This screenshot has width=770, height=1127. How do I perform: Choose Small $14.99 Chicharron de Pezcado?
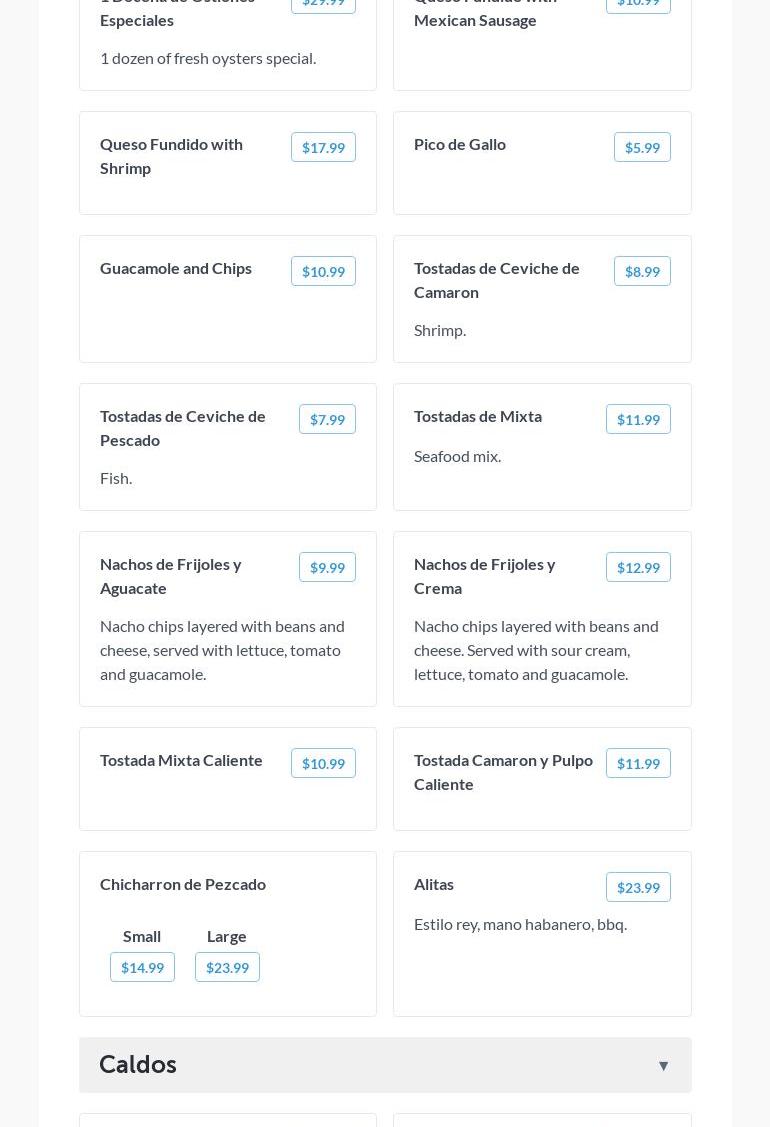[x=142, y=967]
